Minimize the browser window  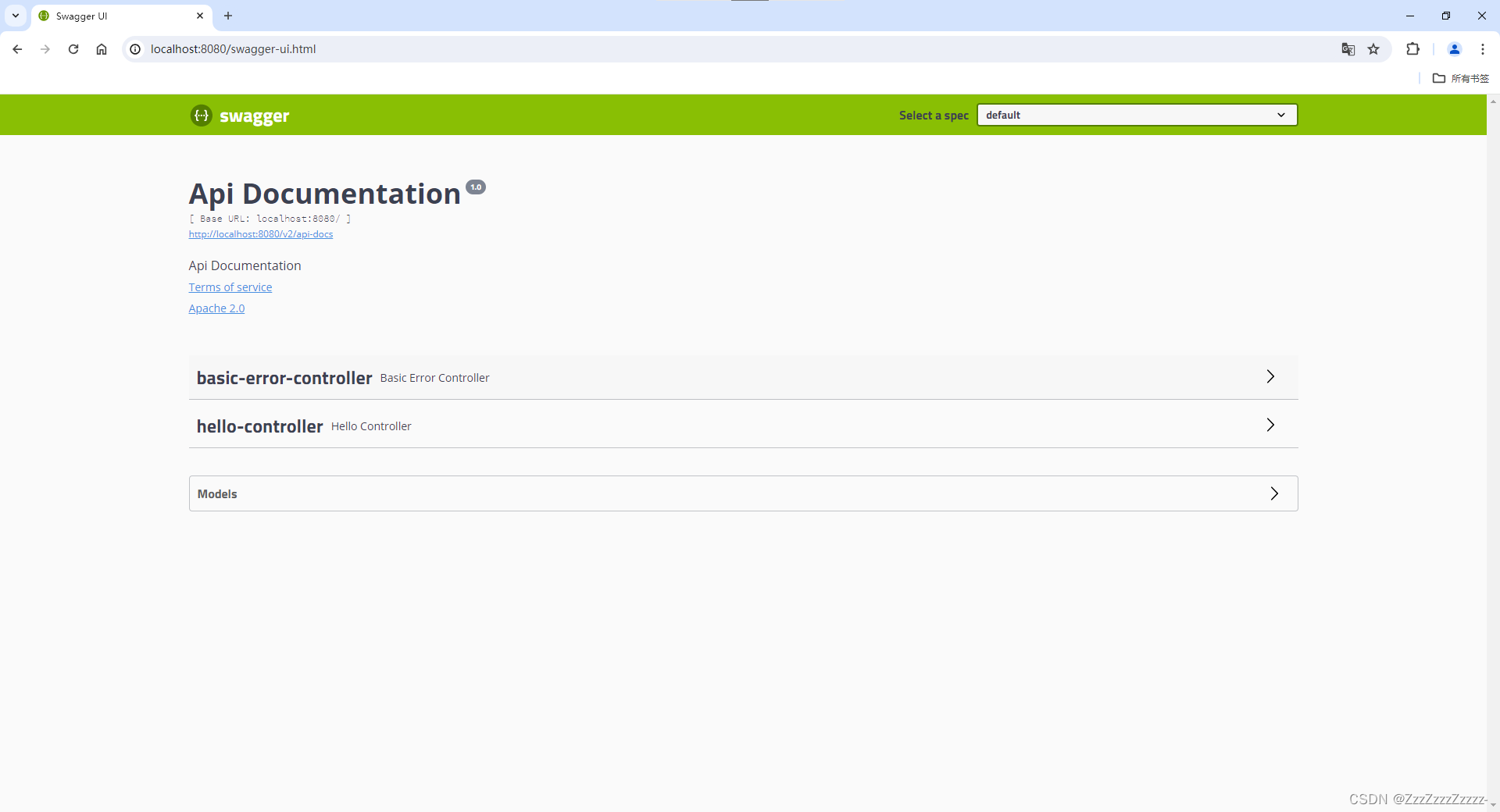click(x=1410, y=16)
